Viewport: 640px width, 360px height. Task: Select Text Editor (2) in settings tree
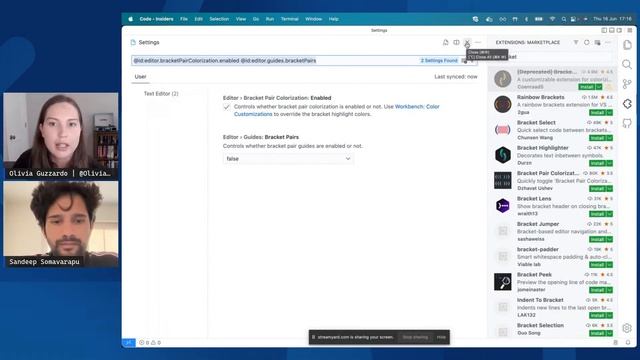pos(161,93)
